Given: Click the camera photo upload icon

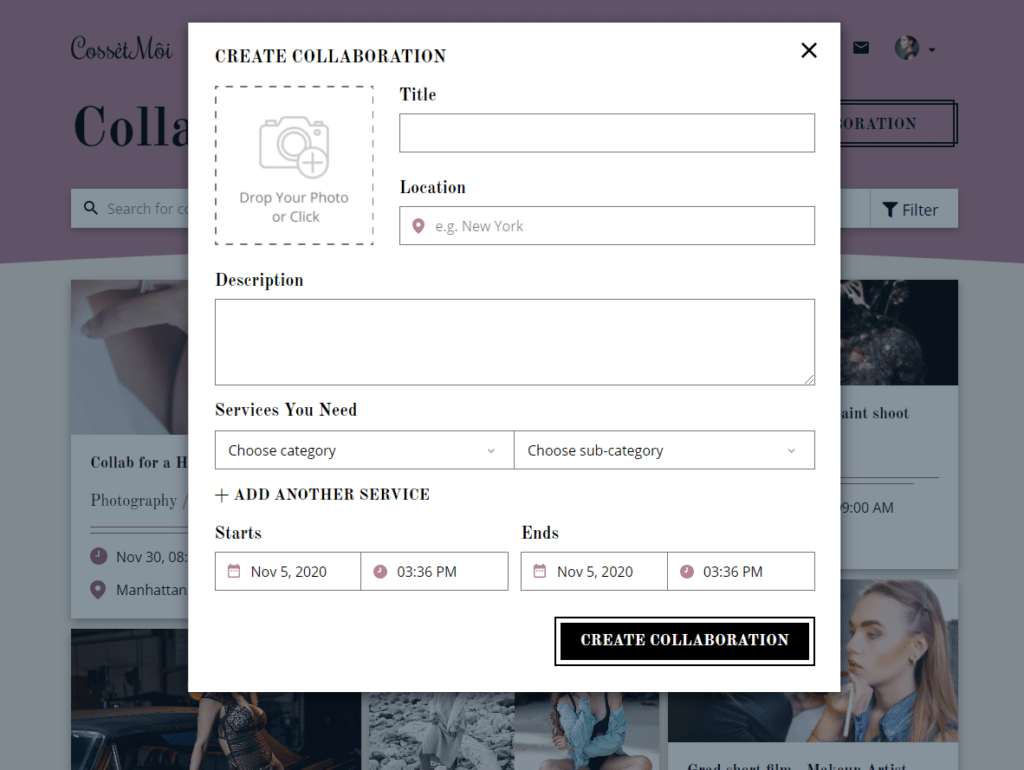Looking at the screenshot, I should click(295, 147).
